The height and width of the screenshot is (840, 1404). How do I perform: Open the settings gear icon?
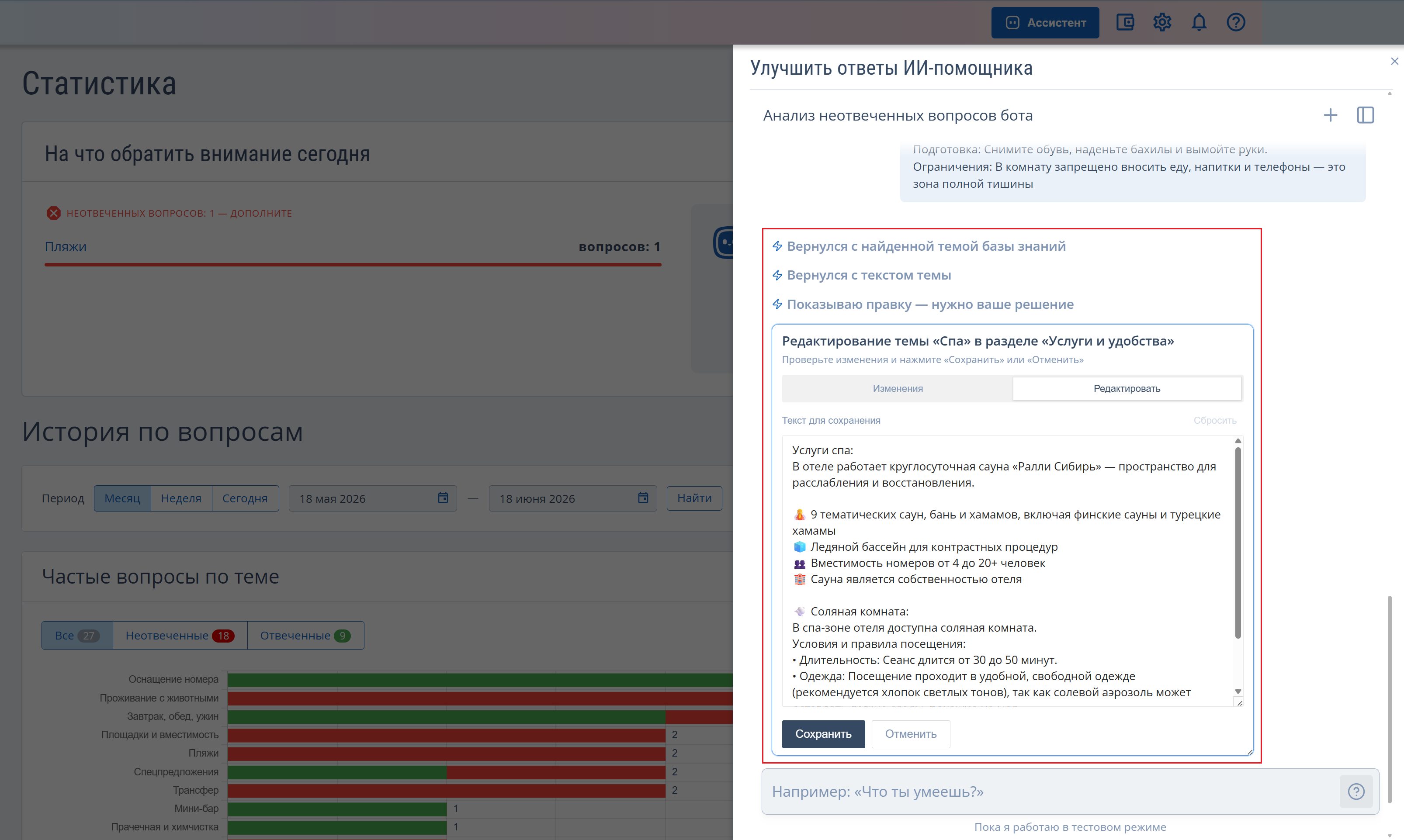pos(1161,23)
